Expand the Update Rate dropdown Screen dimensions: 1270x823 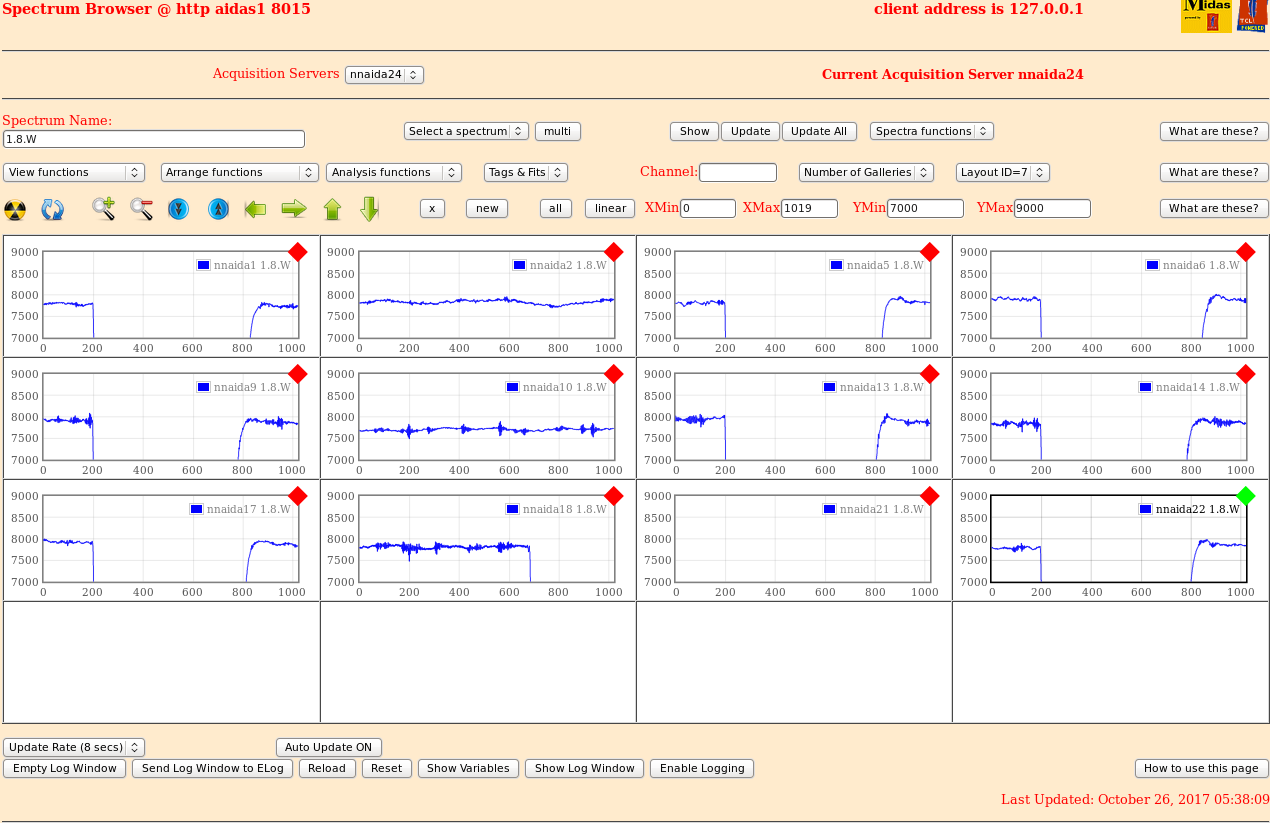coord(74,747)
